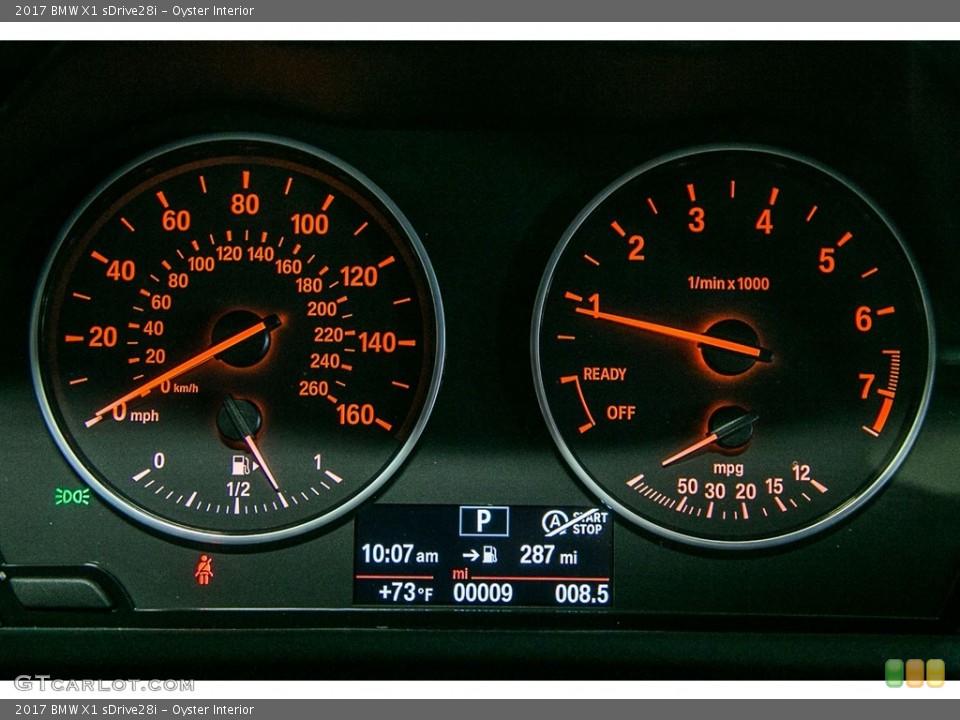Image resolution: width=960 pixels, height=720 pixels.
Task: Click the OFF label on tachometer
Action: click(621, 413)
